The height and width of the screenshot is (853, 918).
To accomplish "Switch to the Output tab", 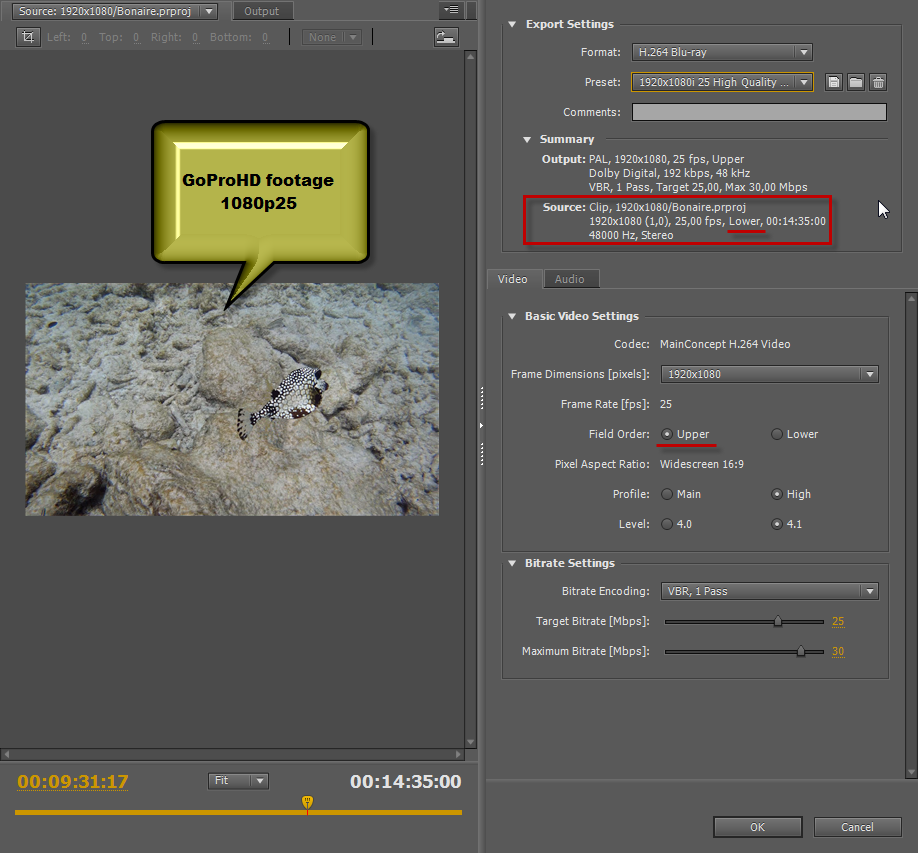I will 262,11.
